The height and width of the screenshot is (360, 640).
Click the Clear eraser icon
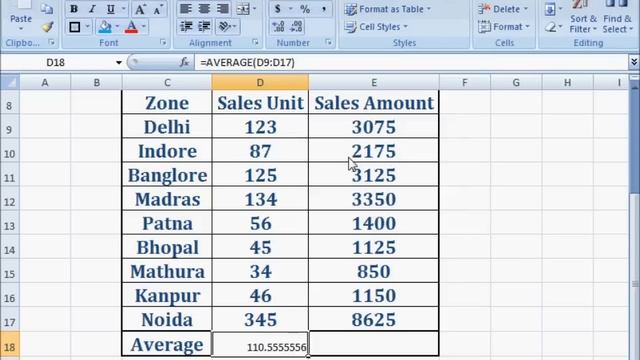(551, 27)
